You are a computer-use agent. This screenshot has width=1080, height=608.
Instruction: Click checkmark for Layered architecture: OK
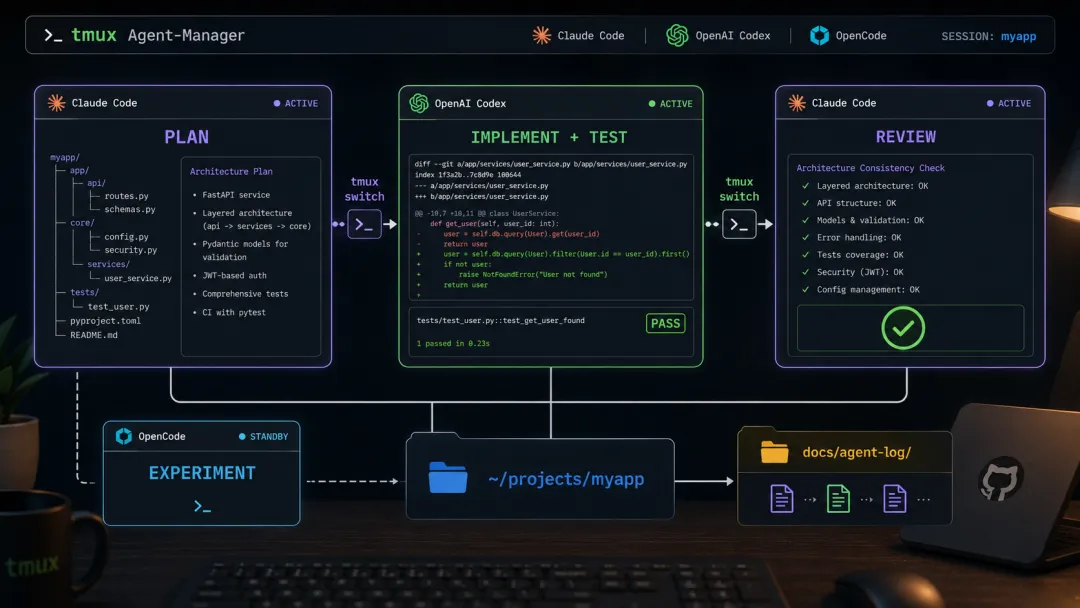(x=805, y=186)
